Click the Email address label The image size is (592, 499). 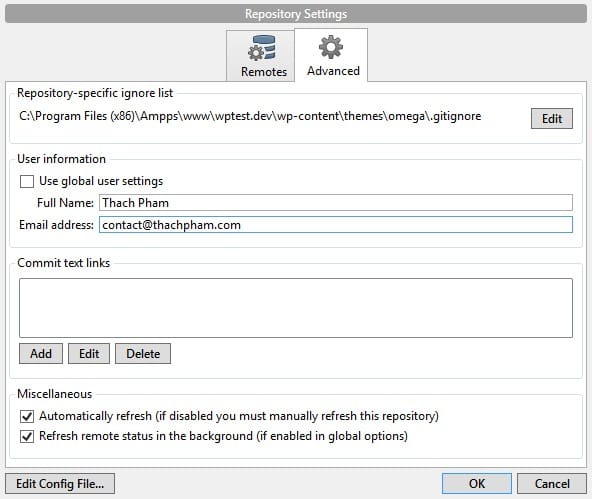(x=56, y=225)
